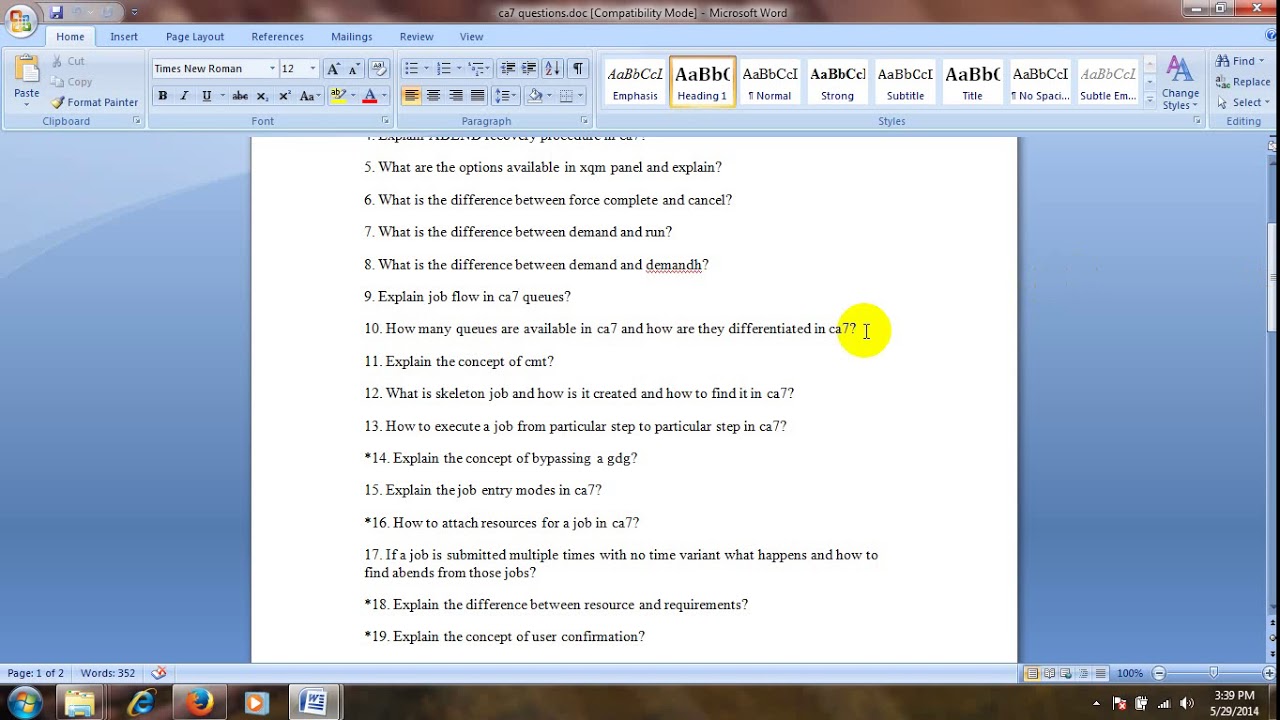Apply the Strong style

[x=837, y=82]
